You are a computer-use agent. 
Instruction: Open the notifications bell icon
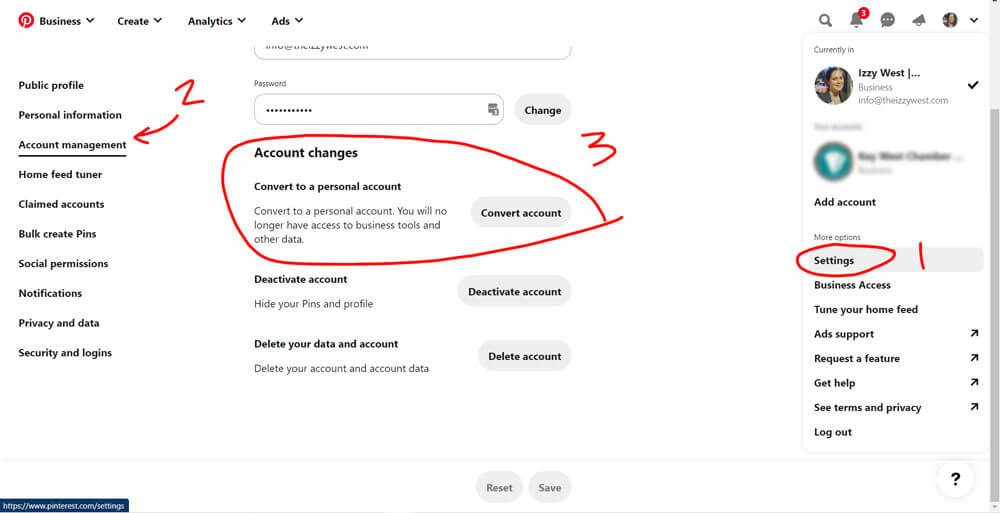coord(857,20)
